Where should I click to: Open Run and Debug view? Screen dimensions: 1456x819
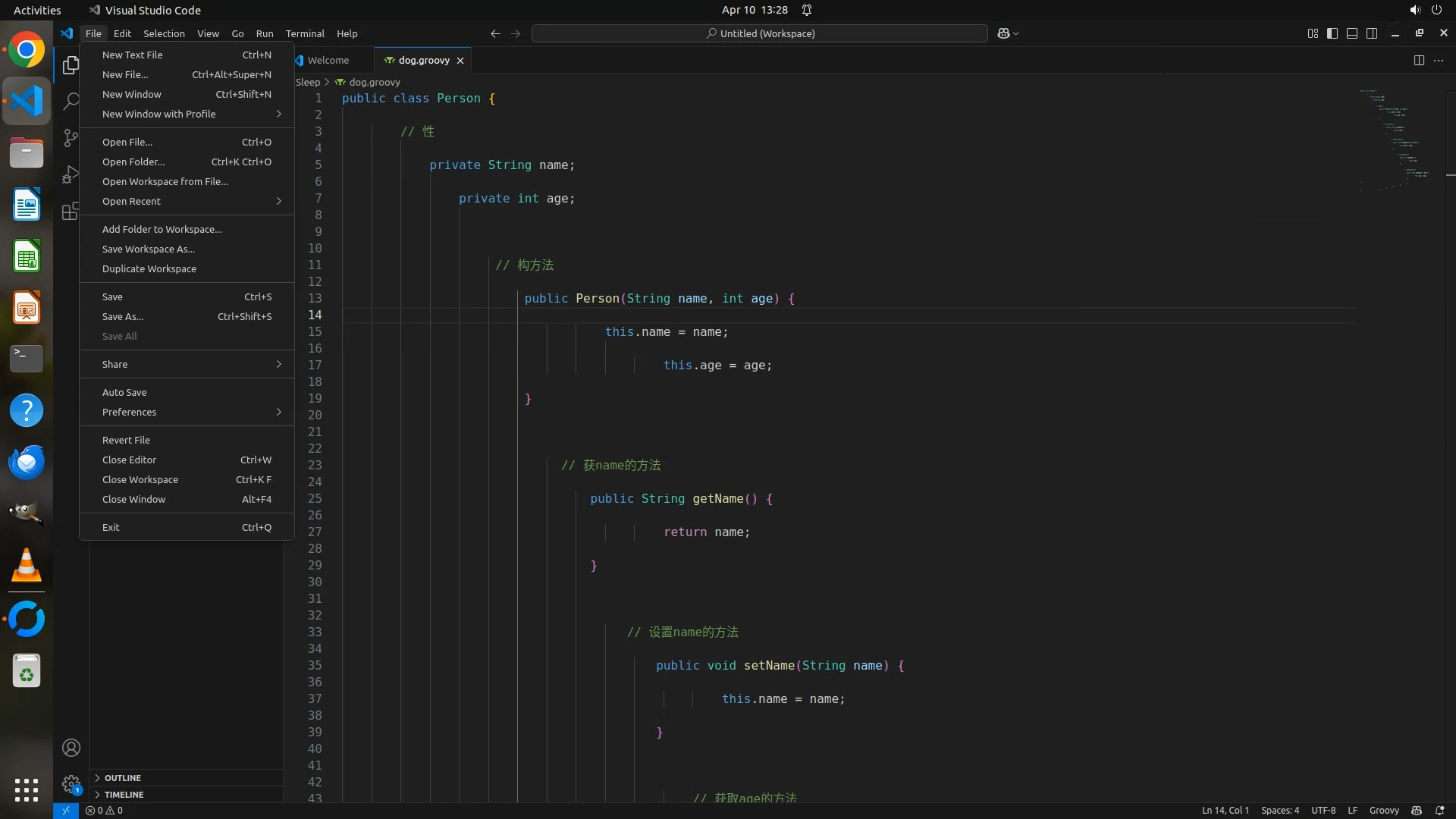(x=71, y=174)
